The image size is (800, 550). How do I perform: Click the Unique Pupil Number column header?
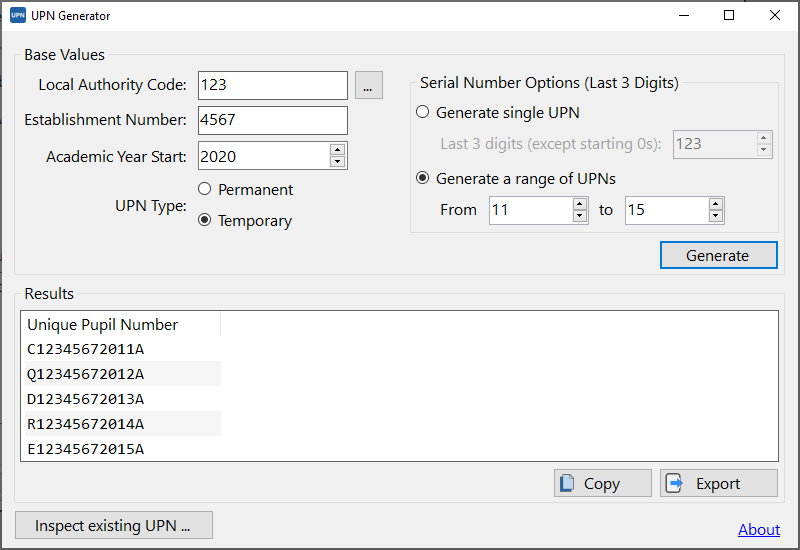[x=122, y=324]
